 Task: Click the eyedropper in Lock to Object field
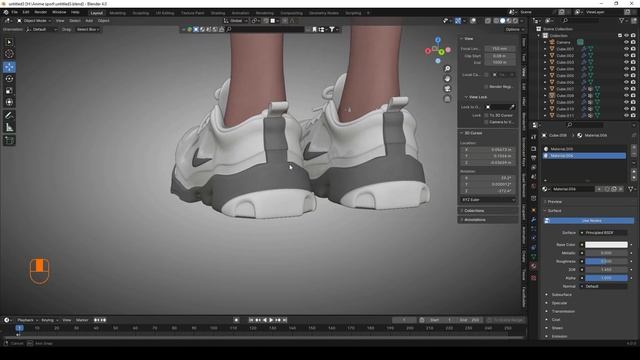[x=512, y=107]
